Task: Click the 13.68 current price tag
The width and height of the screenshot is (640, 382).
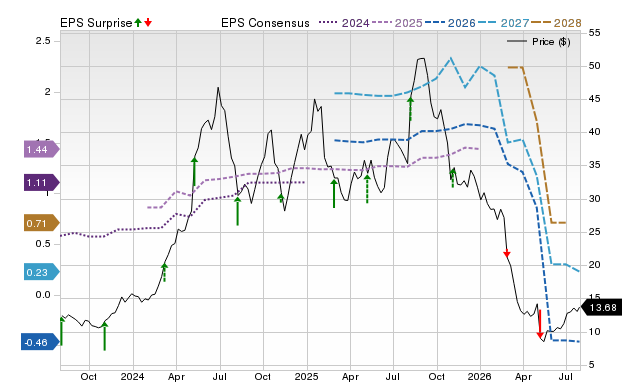Action: [x=601, y=307]
